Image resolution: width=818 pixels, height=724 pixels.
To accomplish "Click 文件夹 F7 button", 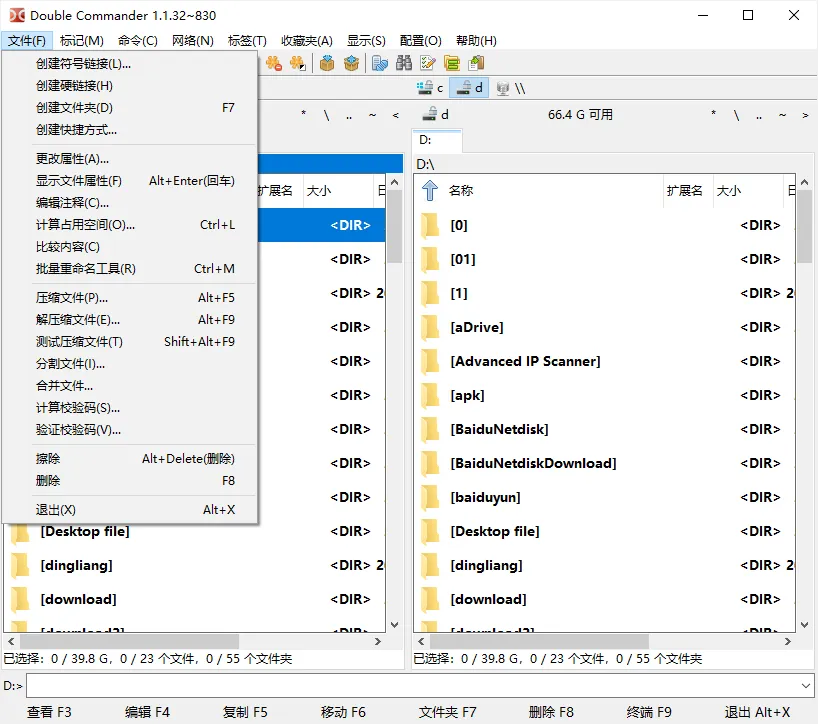I will point(448,712).
